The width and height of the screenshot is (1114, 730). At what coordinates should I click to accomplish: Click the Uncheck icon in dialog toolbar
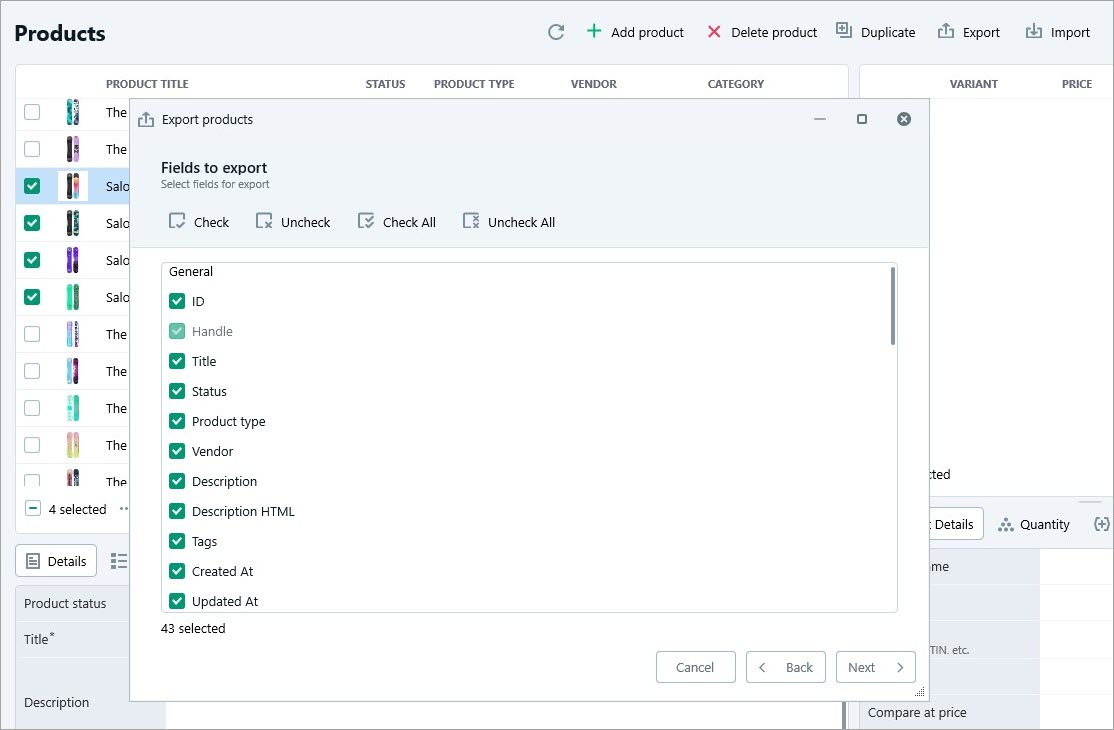264,222
